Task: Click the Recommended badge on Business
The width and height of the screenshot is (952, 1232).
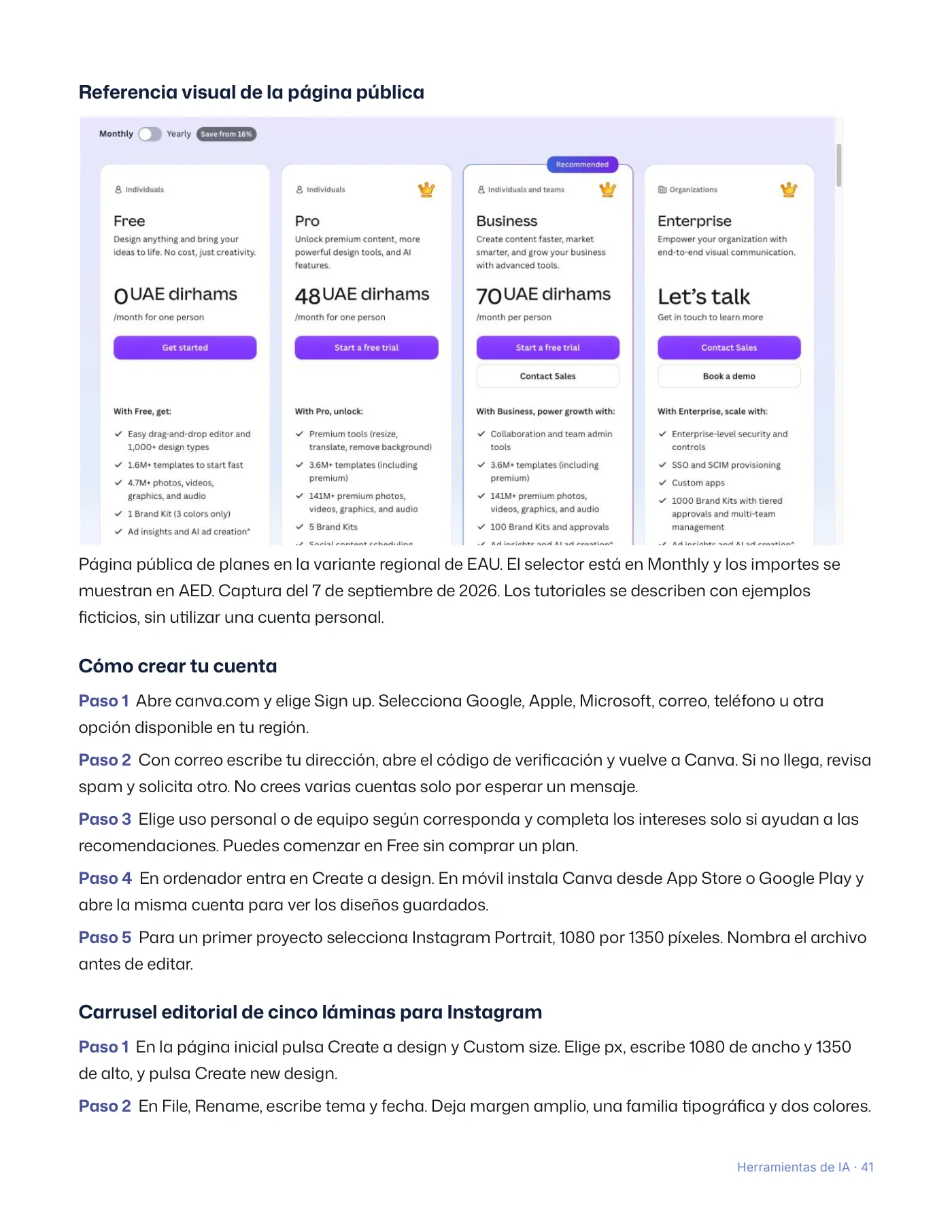Action: pos(582,165)
